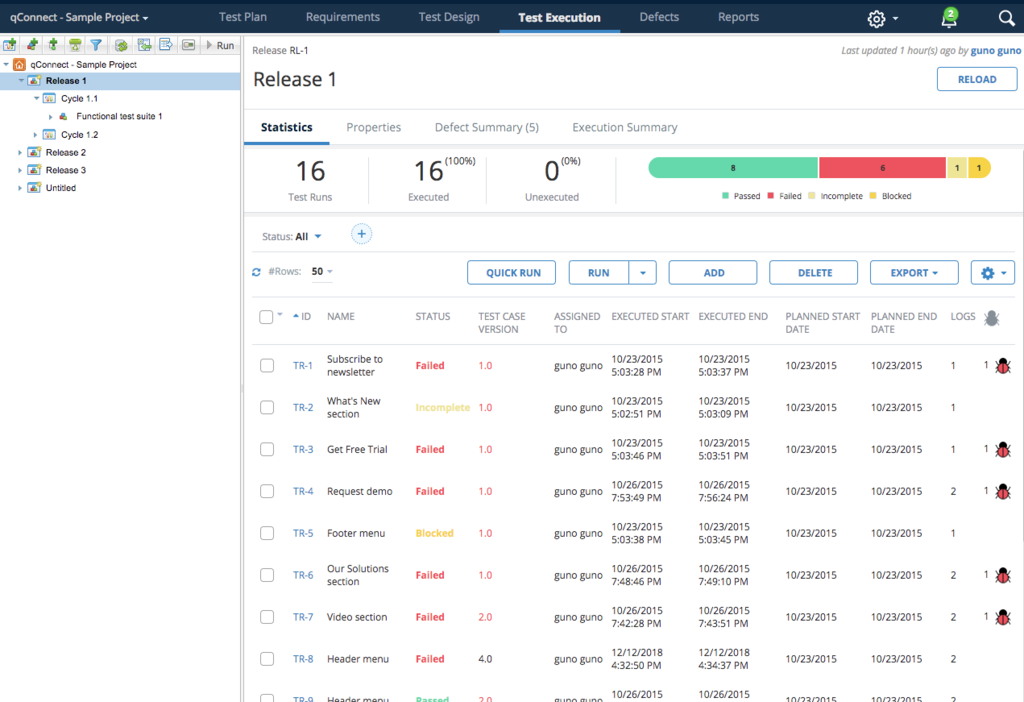Click the green refresh tree icon
The image size is (1024, 702).
121,45
